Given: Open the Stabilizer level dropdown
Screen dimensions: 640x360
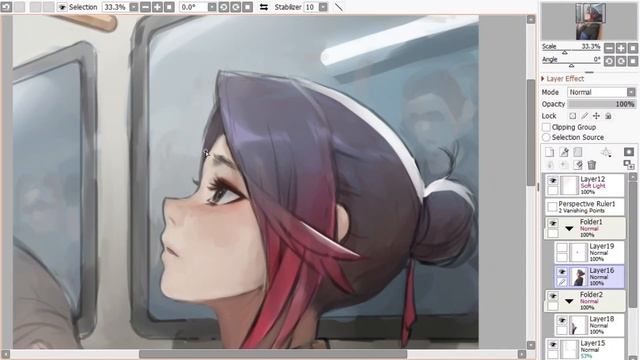Looking at the screenshot, I should pyautogui.click(x=323, y=7).
